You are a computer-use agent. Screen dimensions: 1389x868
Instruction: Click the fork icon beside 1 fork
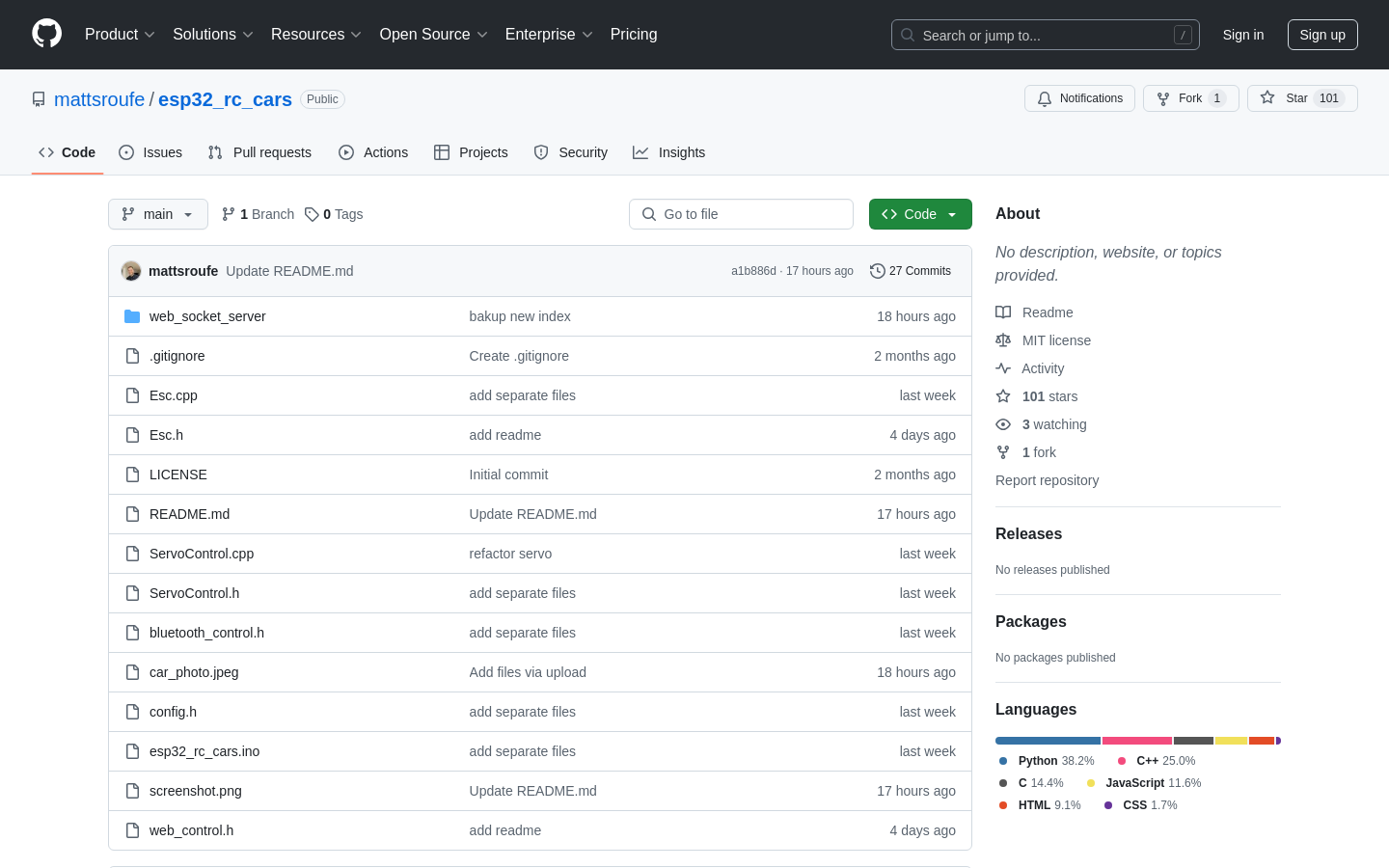pos(1003,452)
